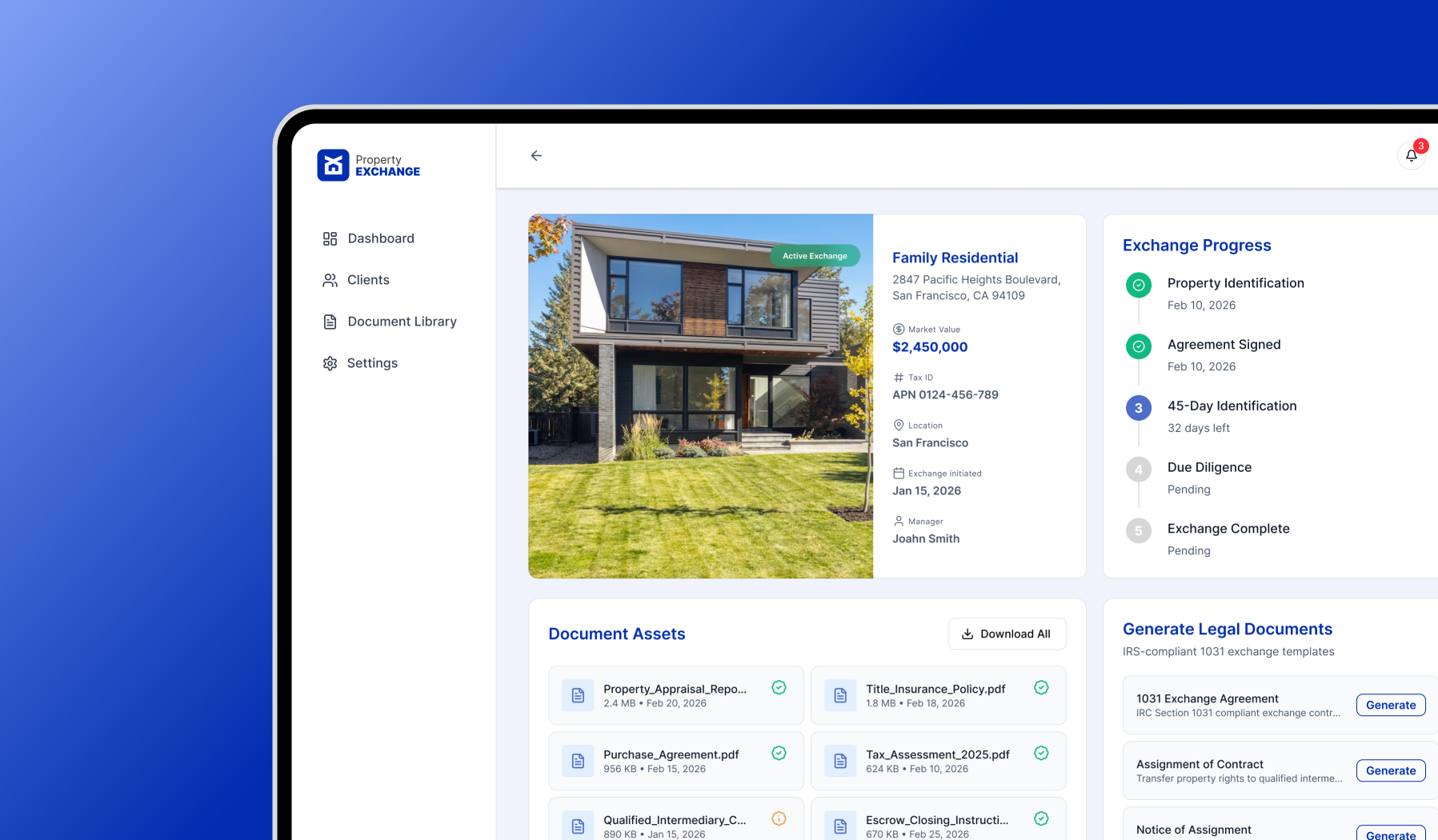Click Purchase_Agreement.pdf file icon
1438x840 pixels.
578,762
